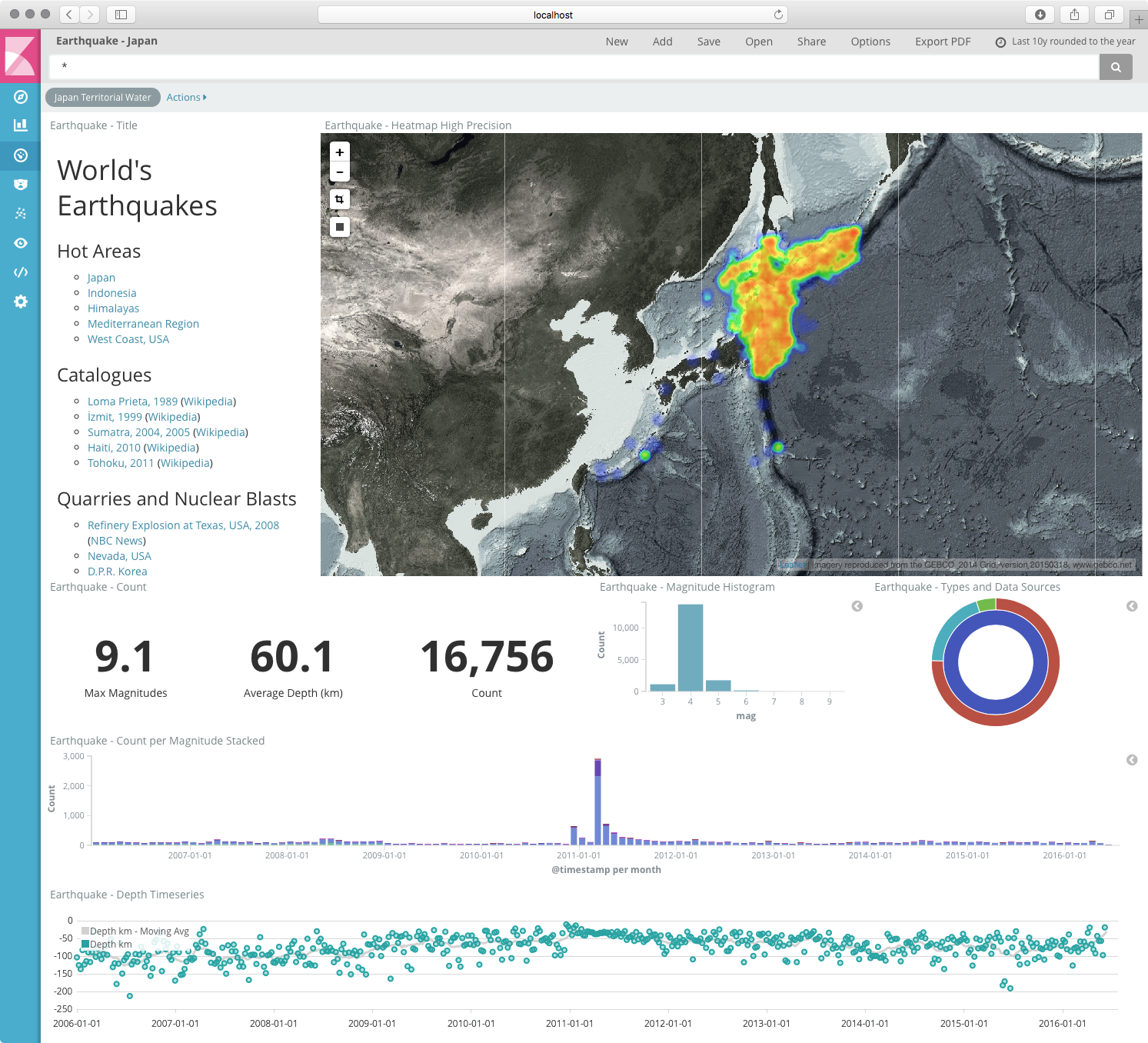The height and width of the screenshot is (1043, 1148).
Task: Expand legend of Count per Magnitude Stacked
Action: 1132,760
